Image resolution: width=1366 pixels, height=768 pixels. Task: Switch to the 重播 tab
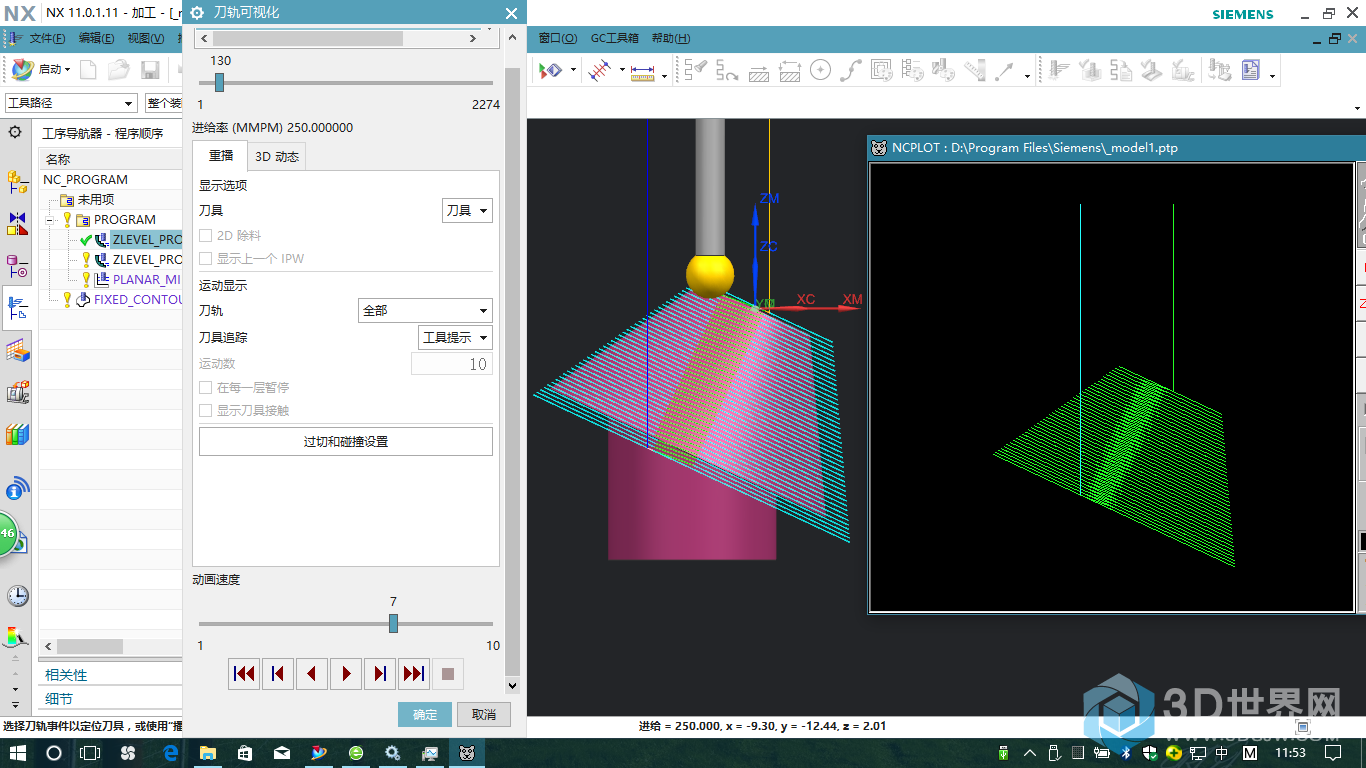coord(220,156)
